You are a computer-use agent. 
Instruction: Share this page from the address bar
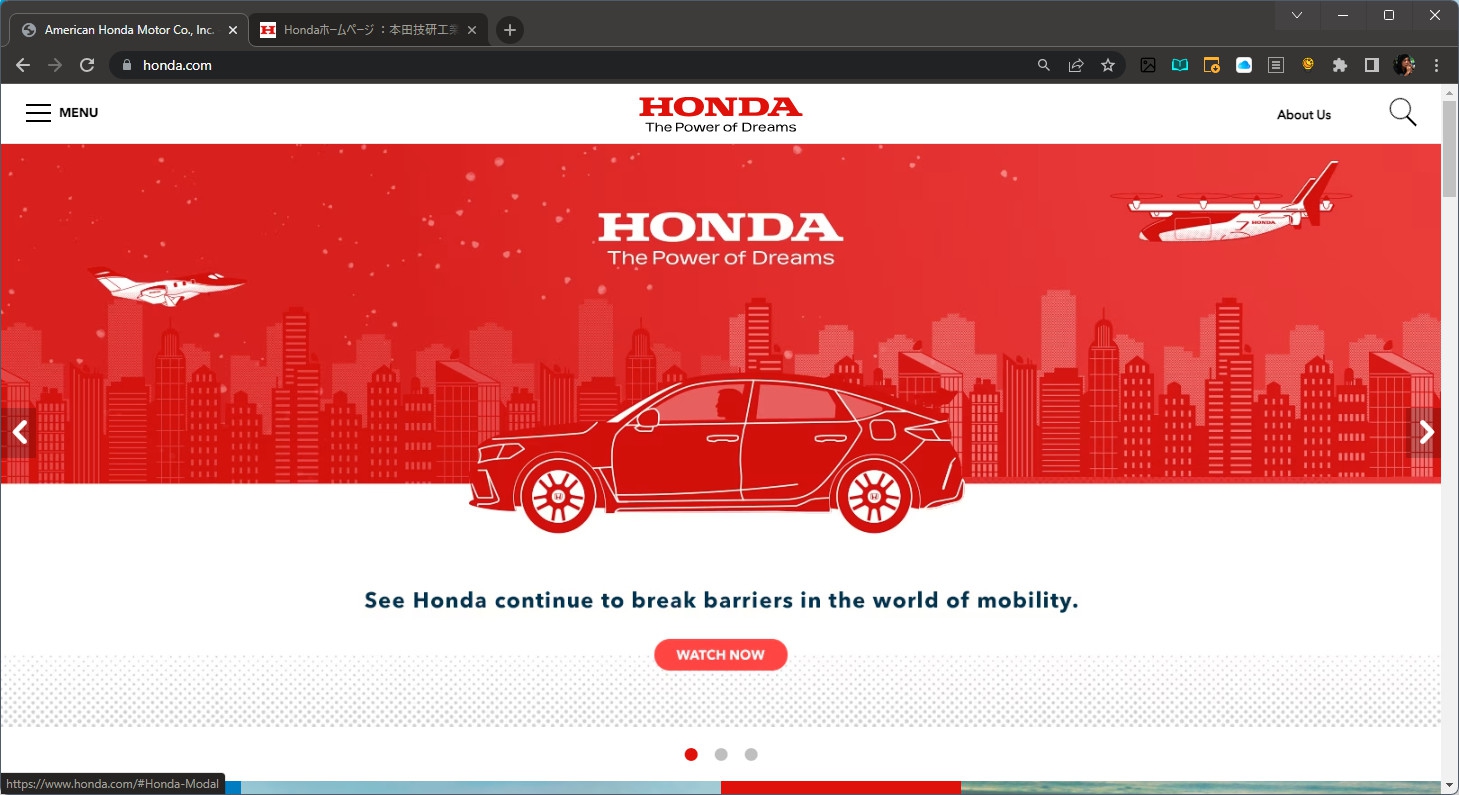[x=1076, y=65]
